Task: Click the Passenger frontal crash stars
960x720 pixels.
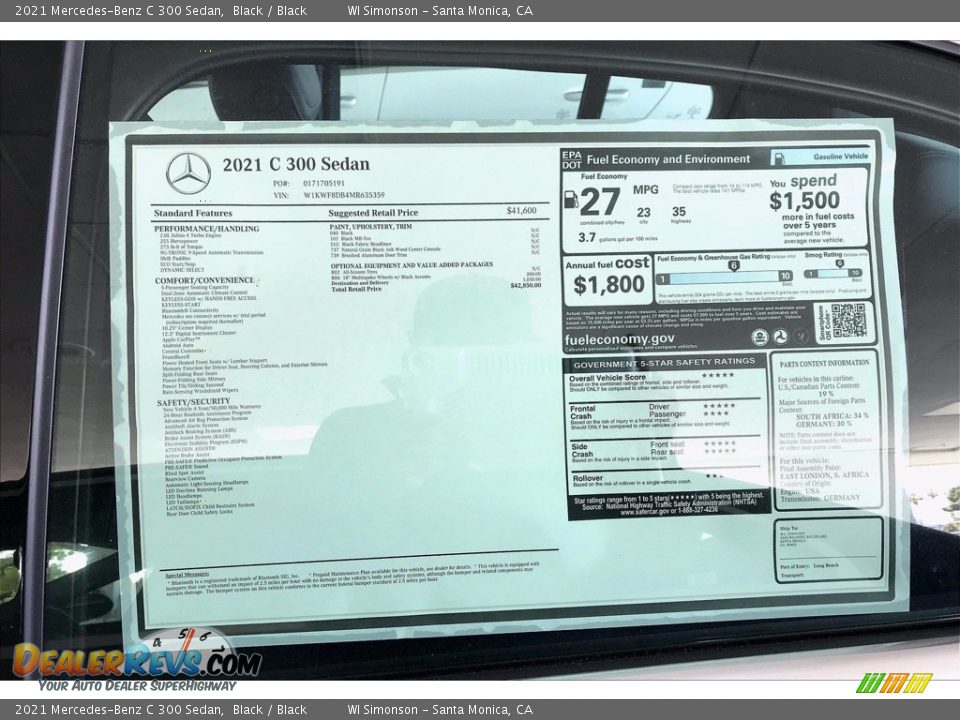Action: [716, 414]
